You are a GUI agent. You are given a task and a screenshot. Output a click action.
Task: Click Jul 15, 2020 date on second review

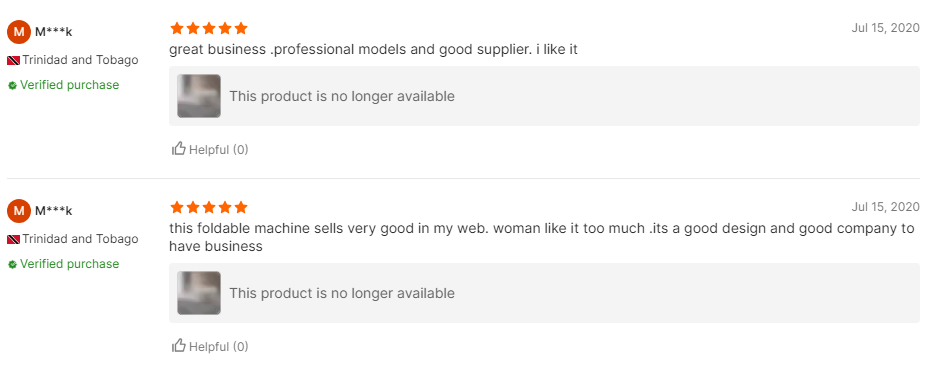[x=886, y=206]
